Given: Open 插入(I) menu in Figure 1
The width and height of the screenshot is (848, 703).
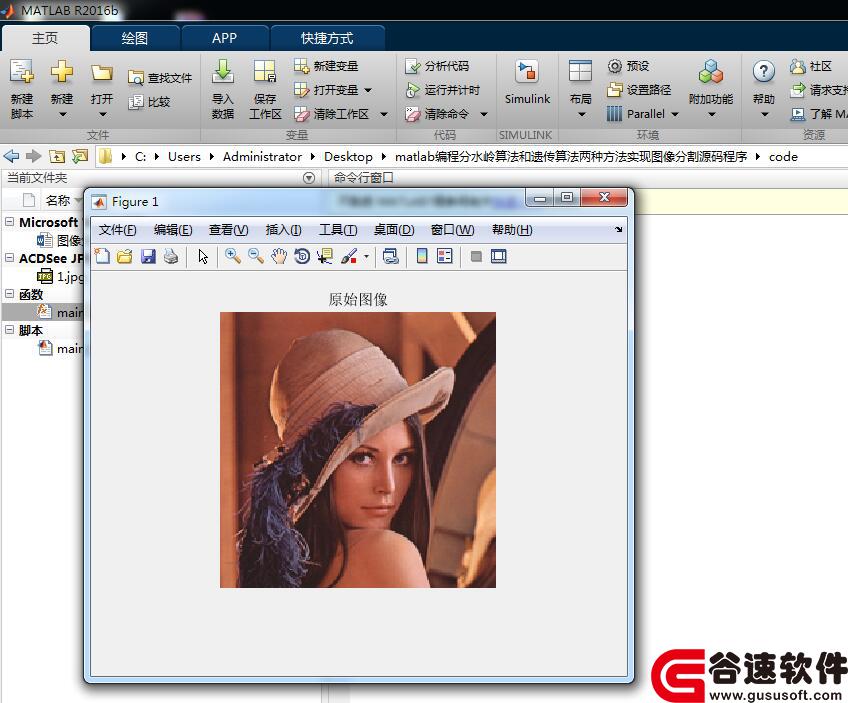Looking at the screenshot, I should [283, 230].
